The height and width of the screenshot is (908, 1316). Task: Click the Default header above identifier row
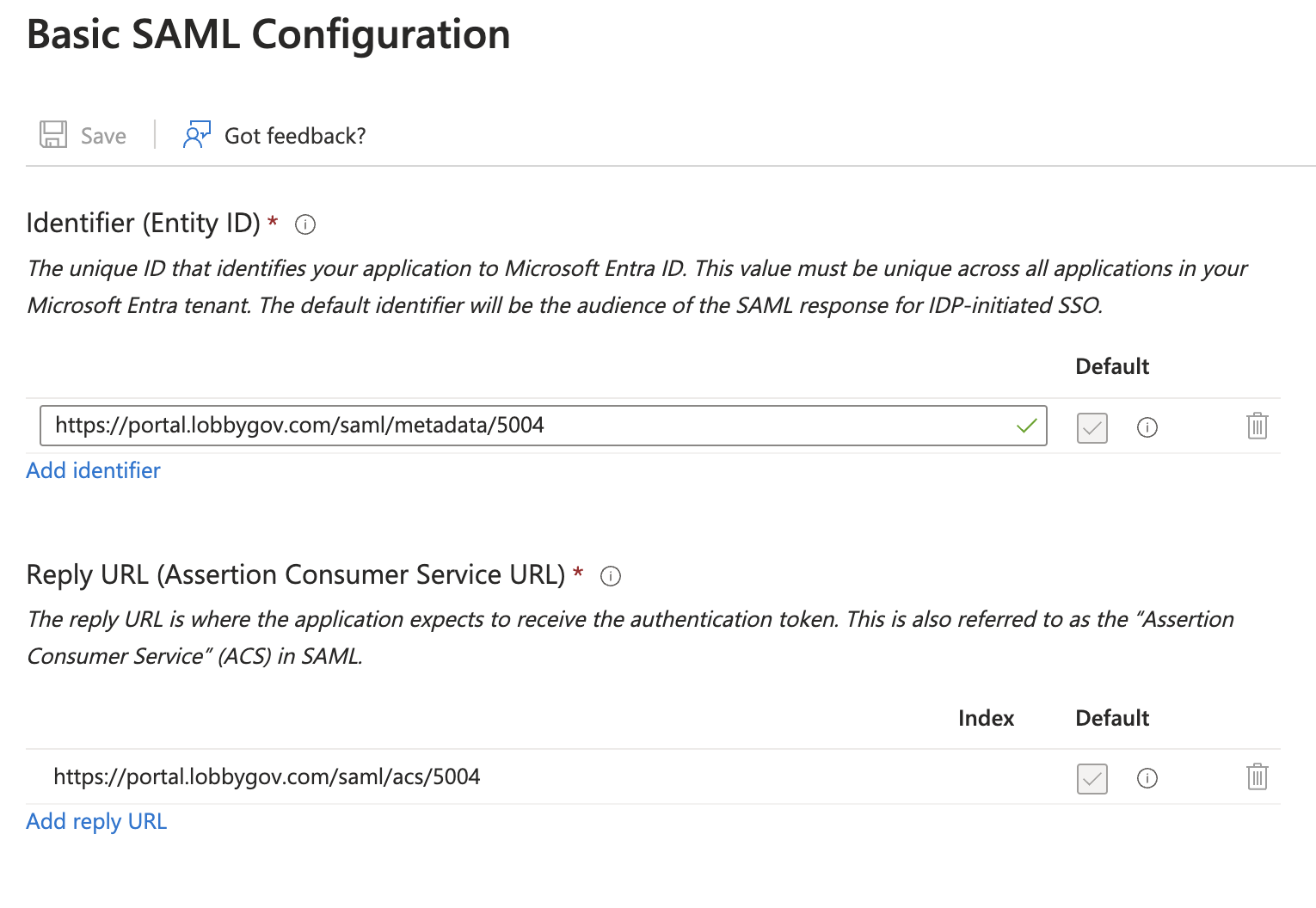1112,366
